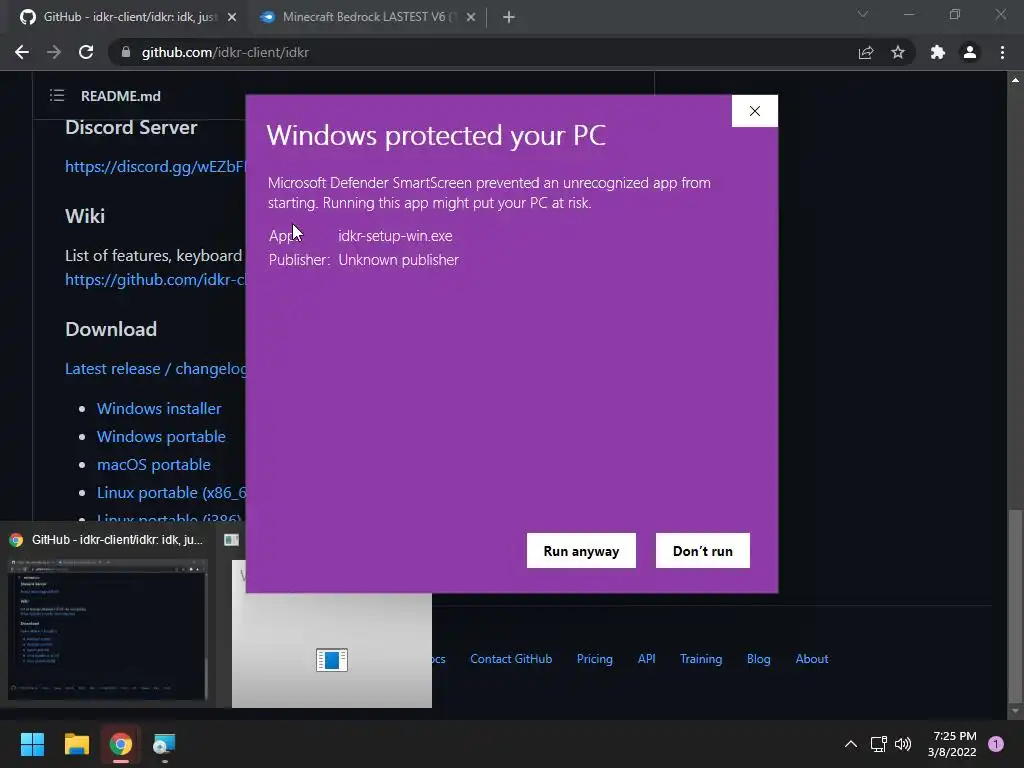Open the README table of contents icon
This screenshot has width=1024, height=768.
coord(57,96)
